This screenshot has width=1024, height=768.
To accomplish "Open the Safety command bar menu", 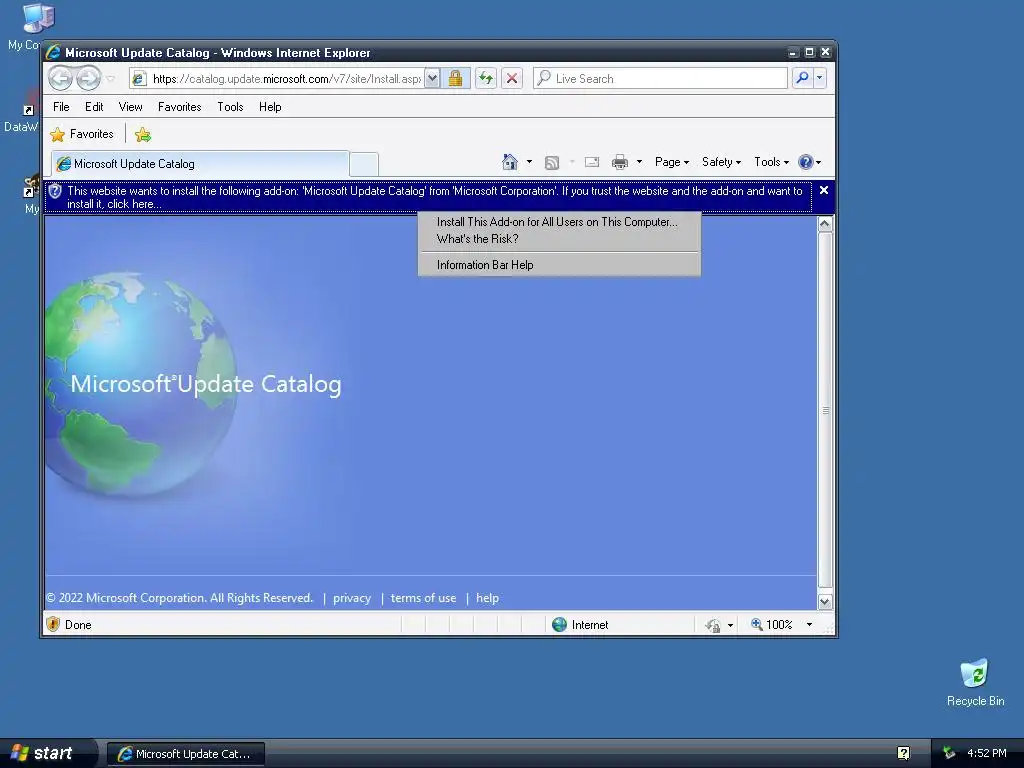I will (x=721, y=162).
